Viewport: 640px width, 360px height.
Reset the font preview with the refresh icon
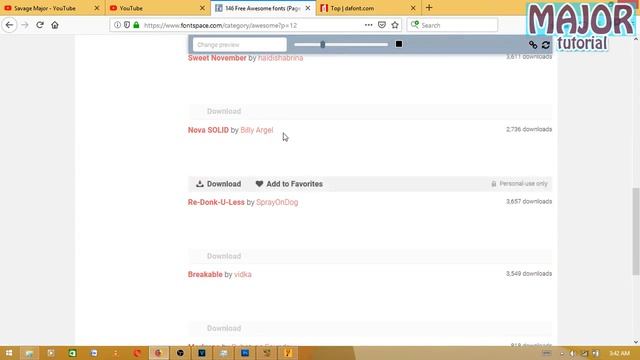click(546, 44)
